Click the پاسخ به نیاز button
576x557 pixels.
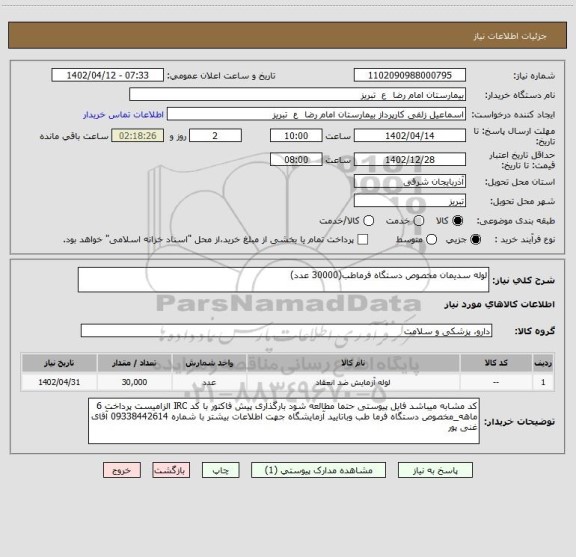pyautogui.click(x=435, y=470)
